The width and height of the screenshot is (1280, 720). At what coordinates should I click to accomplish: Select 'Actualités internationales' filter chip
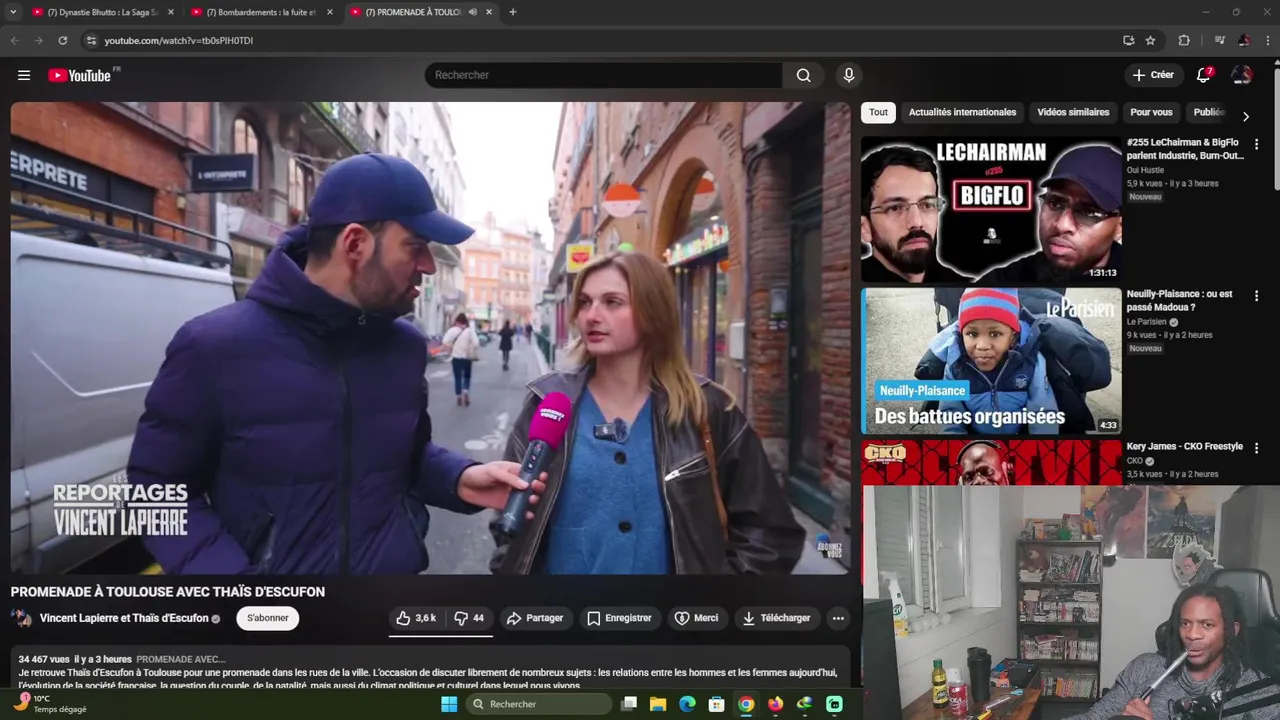(962, 112)
